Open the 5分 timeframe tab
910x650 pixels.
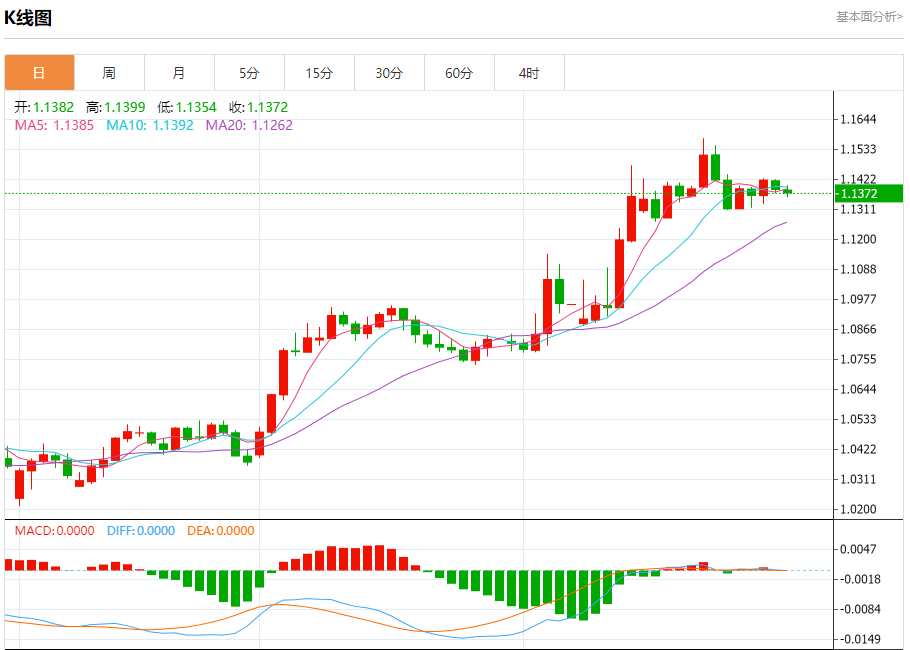click(249, 73)
